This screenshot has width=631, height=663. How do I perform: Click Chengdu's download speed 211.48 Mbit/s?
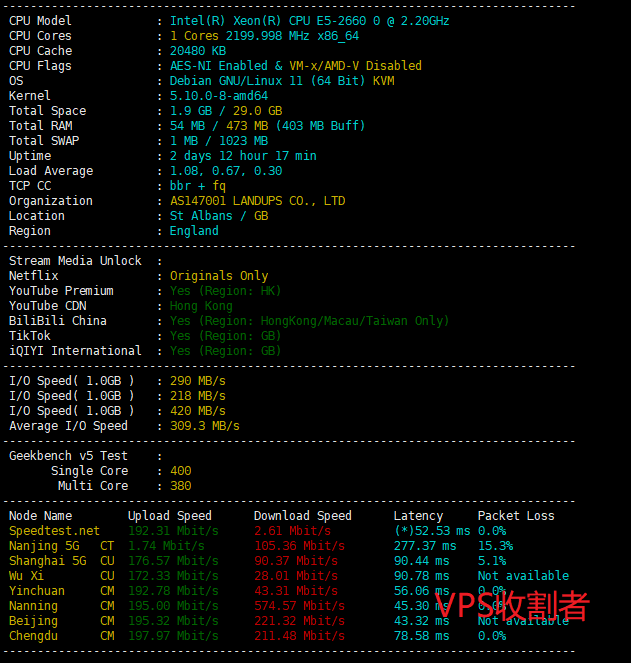(x=292, y=636)
